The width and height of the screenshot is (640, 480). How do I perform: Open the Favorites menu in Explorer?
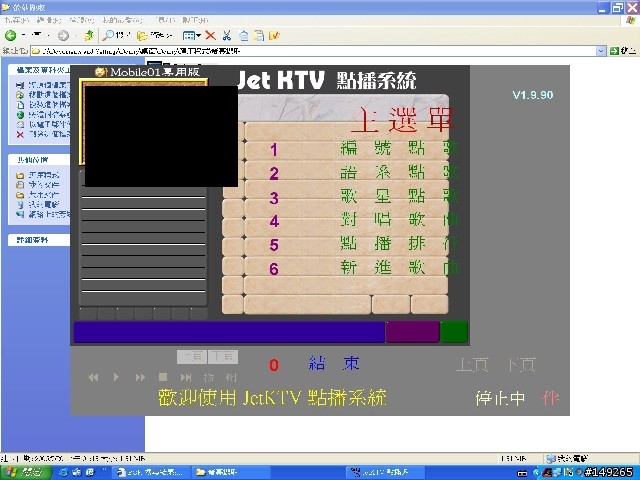tap(122, 20)
